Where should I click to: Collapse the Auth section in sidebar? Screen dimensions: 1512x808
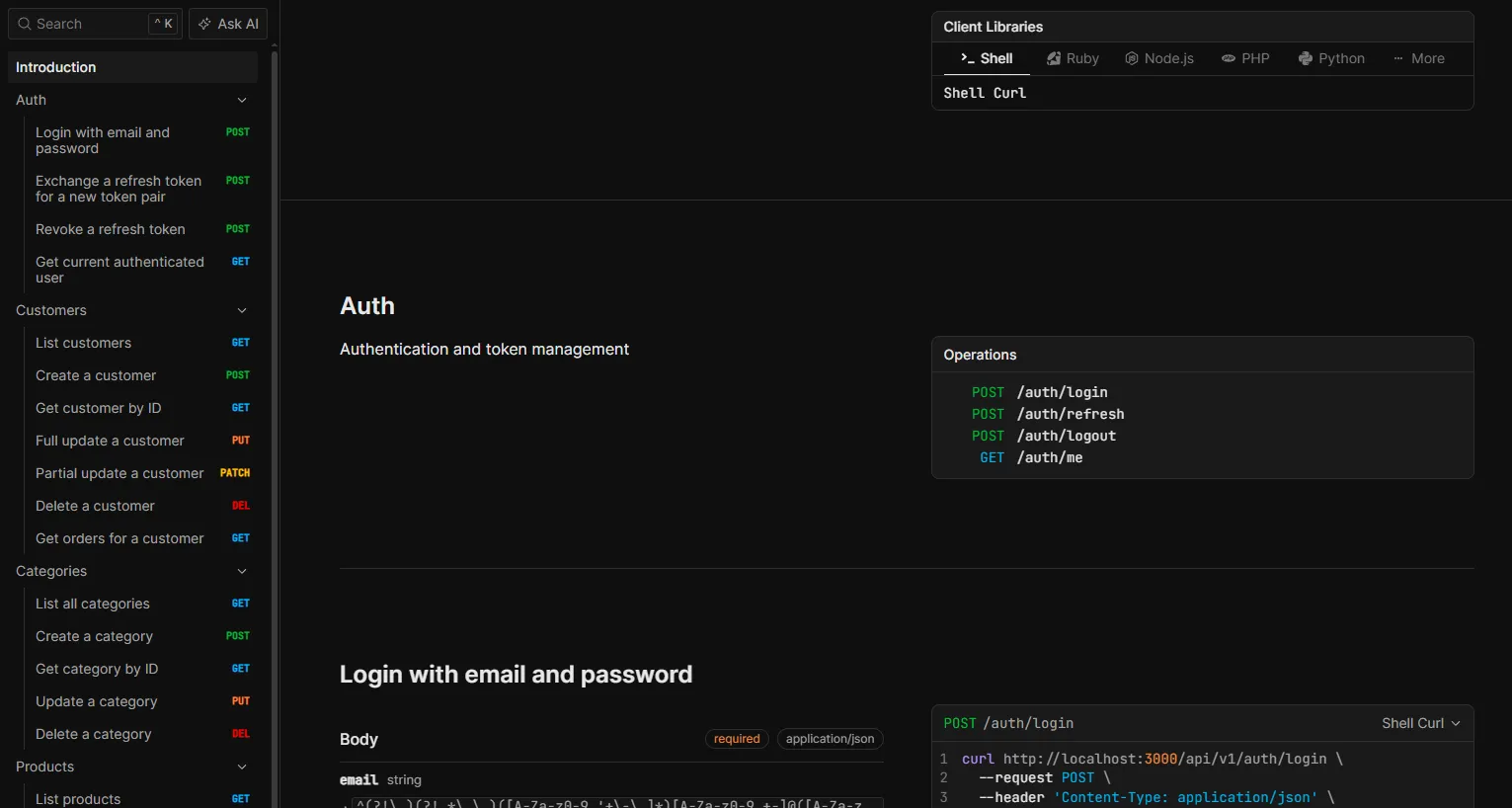click(x=242, y=100)
